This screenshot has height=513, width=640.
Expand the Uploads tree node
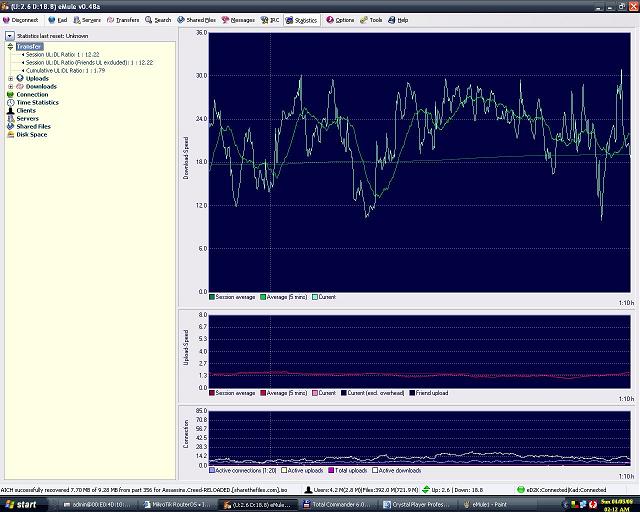pos(10,78)
